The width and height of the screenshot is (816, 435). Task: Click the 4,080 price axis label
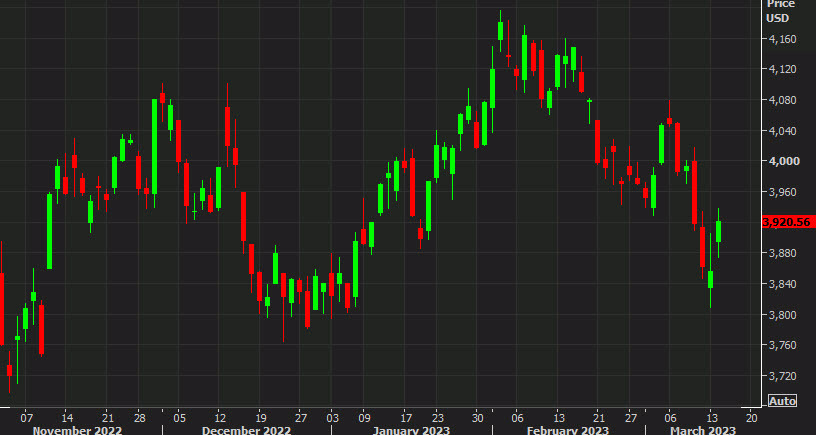click(x=784, y=100)
